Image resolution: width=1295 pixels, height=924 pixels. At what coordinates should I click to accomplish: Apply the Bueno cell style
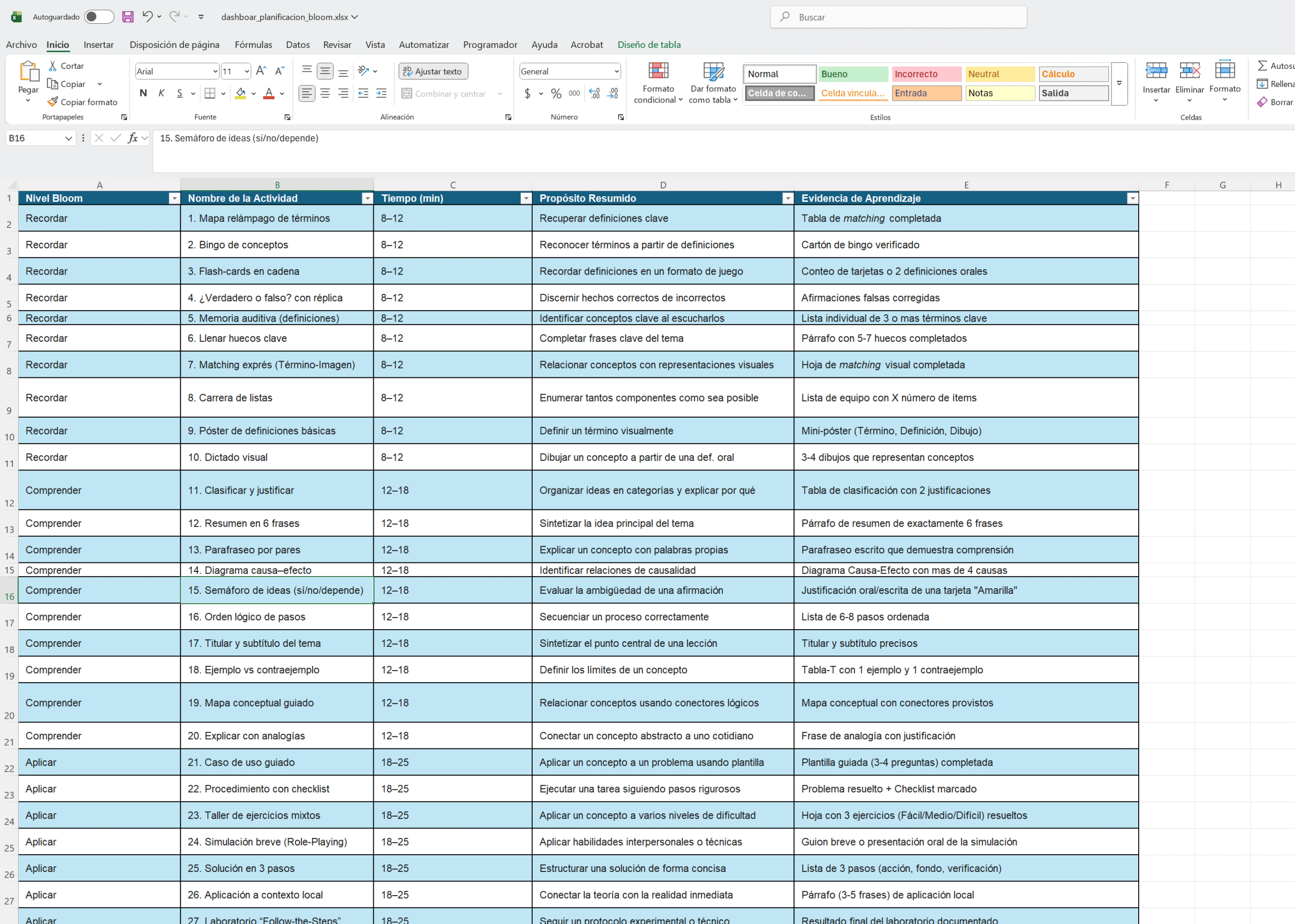[852, 73]
